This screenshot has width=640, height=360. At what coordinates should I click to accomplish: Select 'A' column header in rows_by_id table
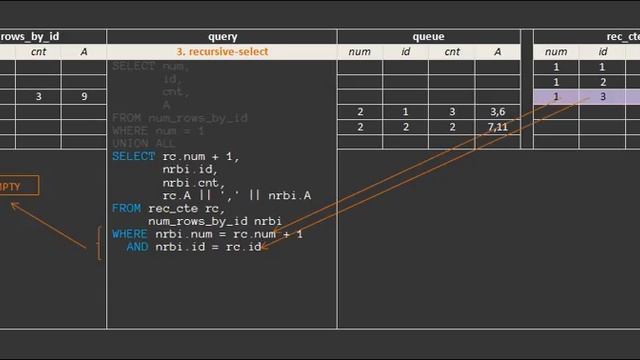[84, 52]
